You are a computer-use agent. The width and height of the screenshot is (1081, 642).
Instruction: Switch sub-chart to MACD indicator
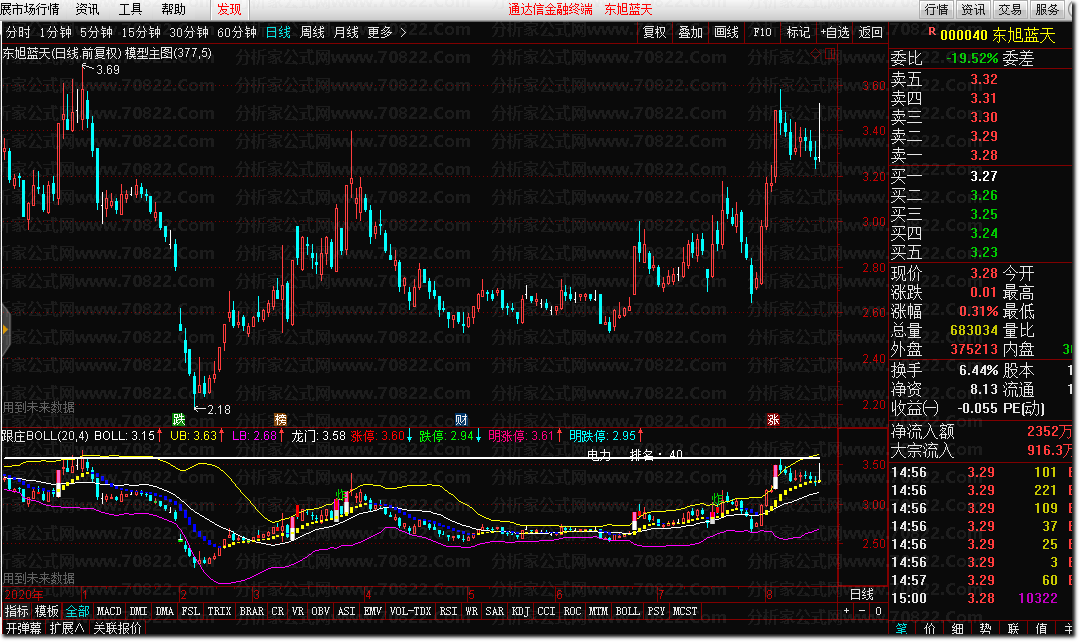pos(109,611)
